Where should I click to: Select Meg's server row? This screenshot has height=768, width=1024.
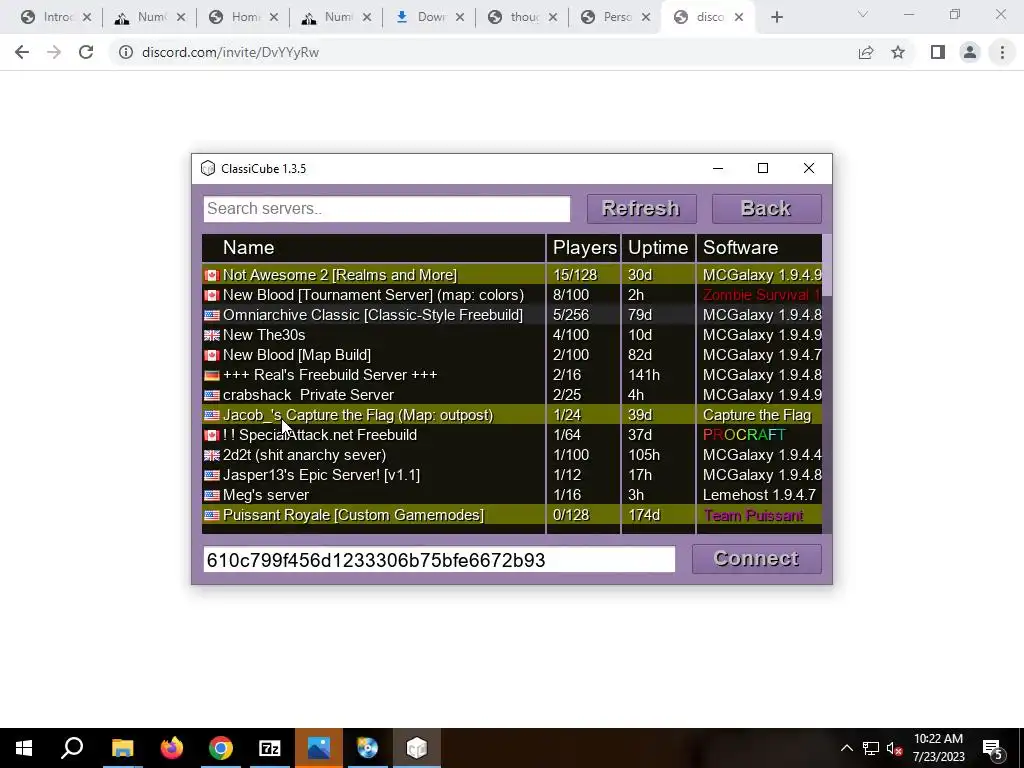click(x=512, y=495)
